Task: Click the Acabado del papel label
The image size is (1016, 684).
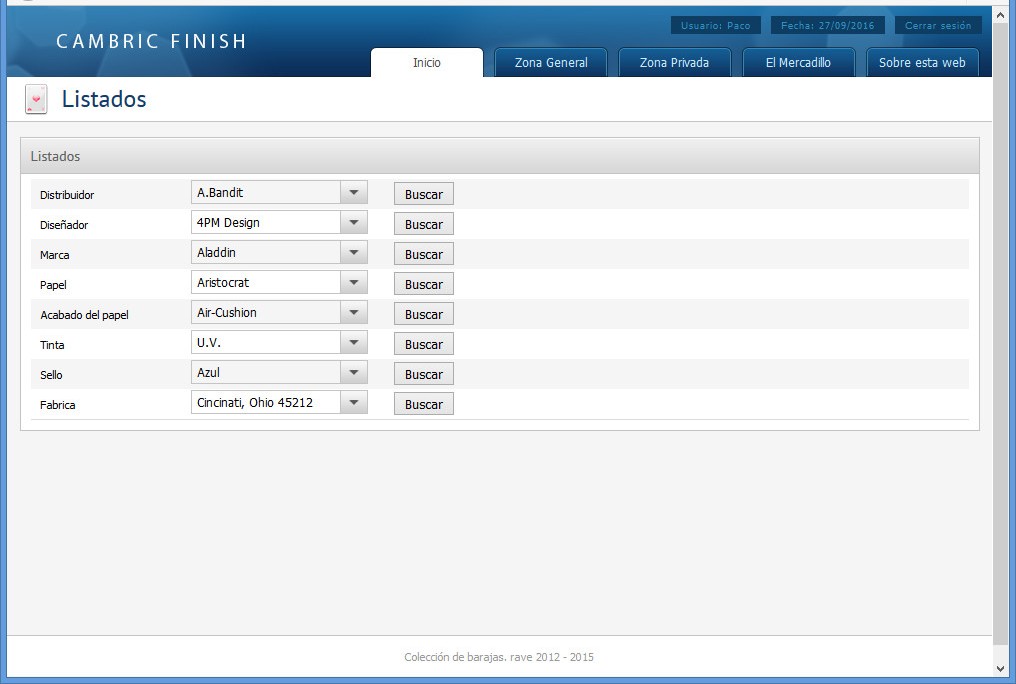Action: pos(84,315)
